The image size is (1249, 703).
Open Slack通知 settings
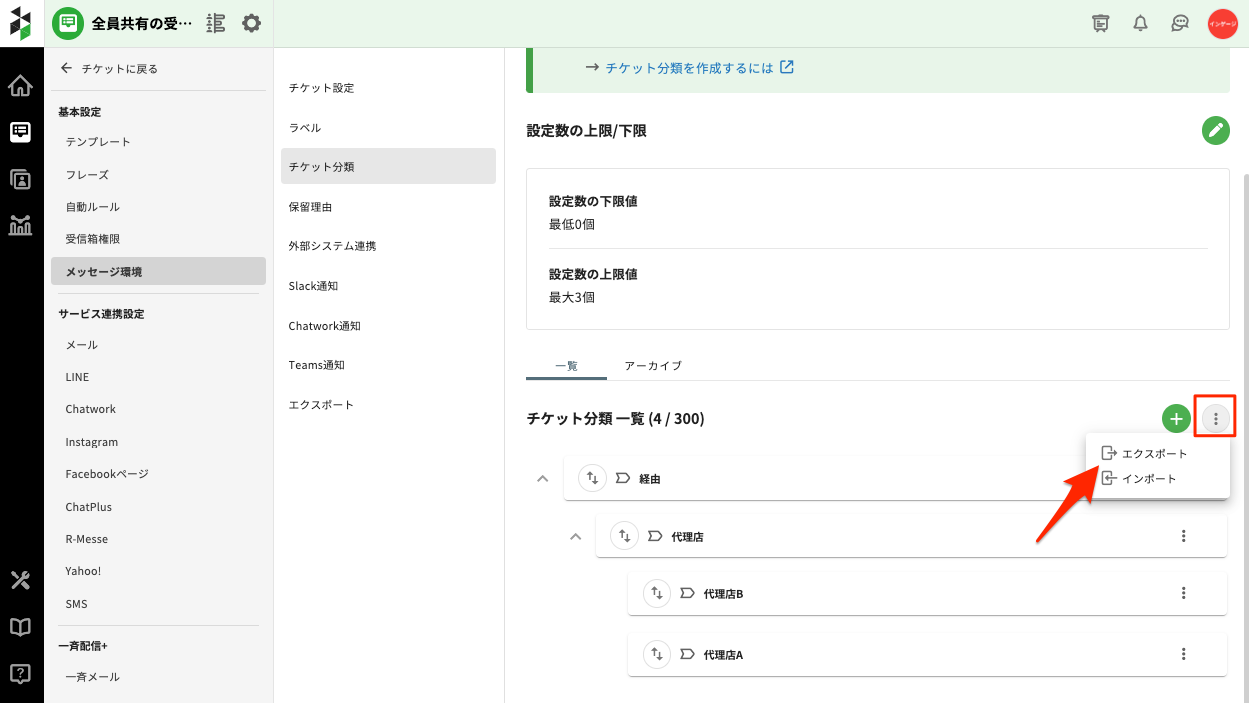pos(313,286)
